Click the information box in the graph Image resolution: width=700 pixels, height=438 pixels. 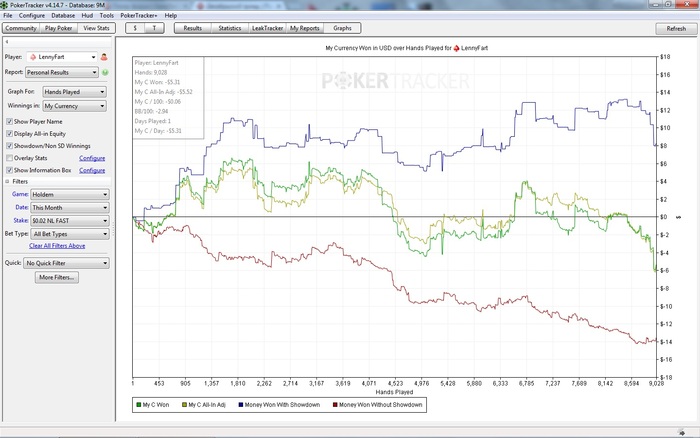168,97
